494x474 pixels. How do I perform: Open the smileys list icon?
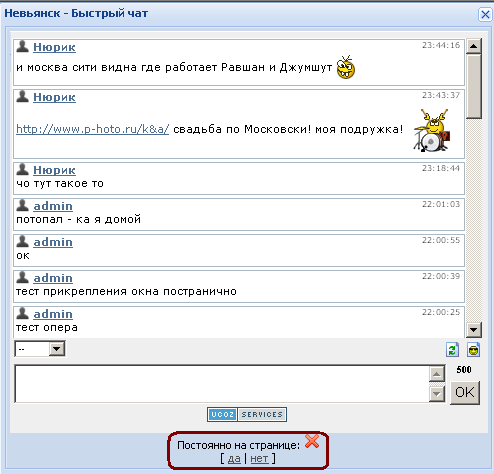[x=473, y=350]
